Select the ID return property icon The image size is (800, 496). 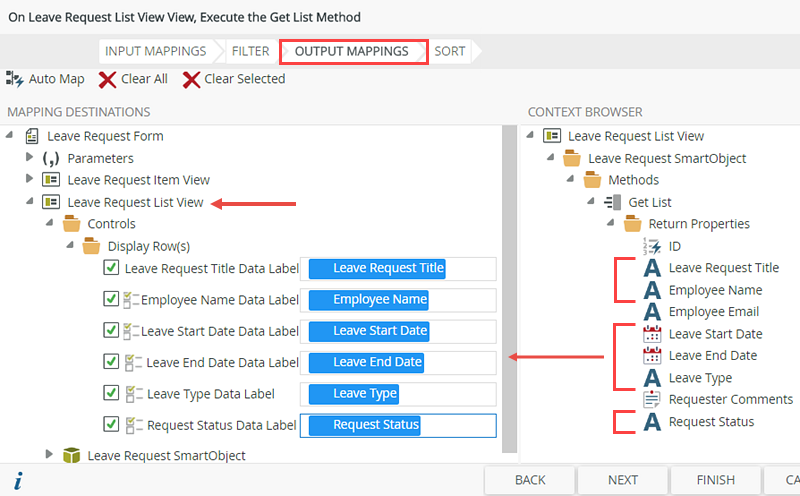[x=652, y=246]
